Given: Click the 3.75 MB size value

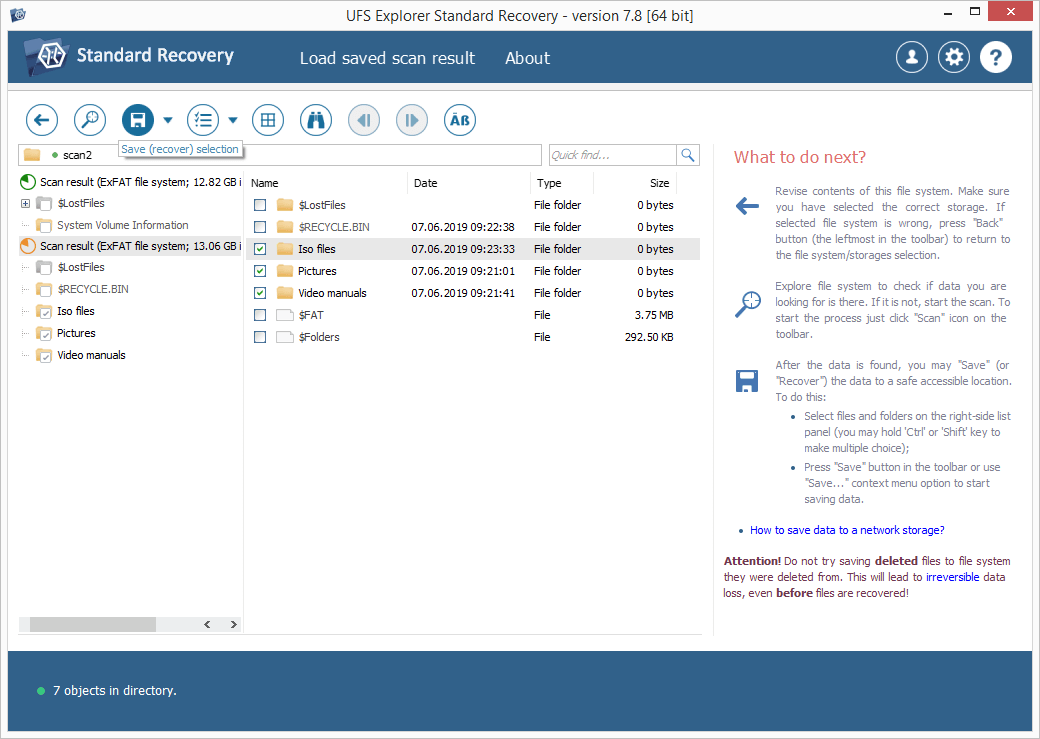Looking at the screenshot, I should click(x=654, y=315).
